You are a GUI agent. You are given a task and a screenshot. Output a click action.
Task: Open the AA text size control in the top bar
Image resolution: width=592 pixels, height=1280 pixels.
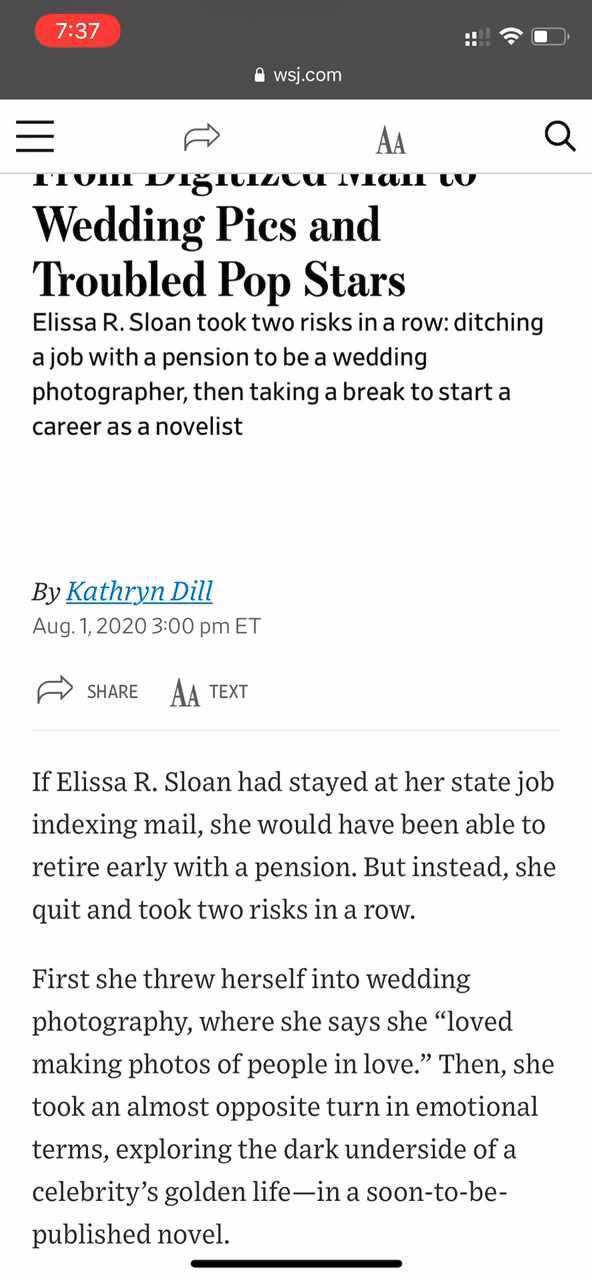[391, 142]
